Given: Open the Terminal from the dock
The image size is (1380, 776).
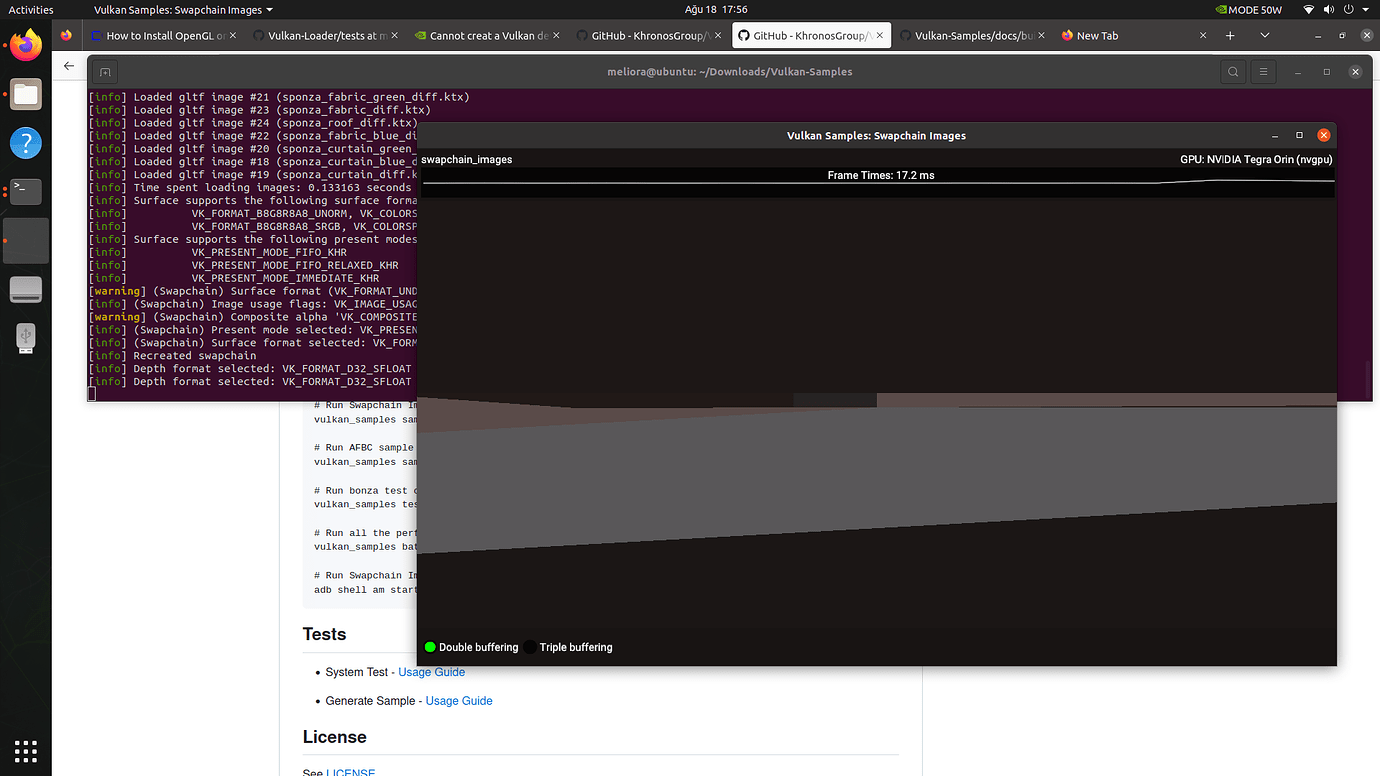Looking at the screenshot, I should tap(25, 190).
